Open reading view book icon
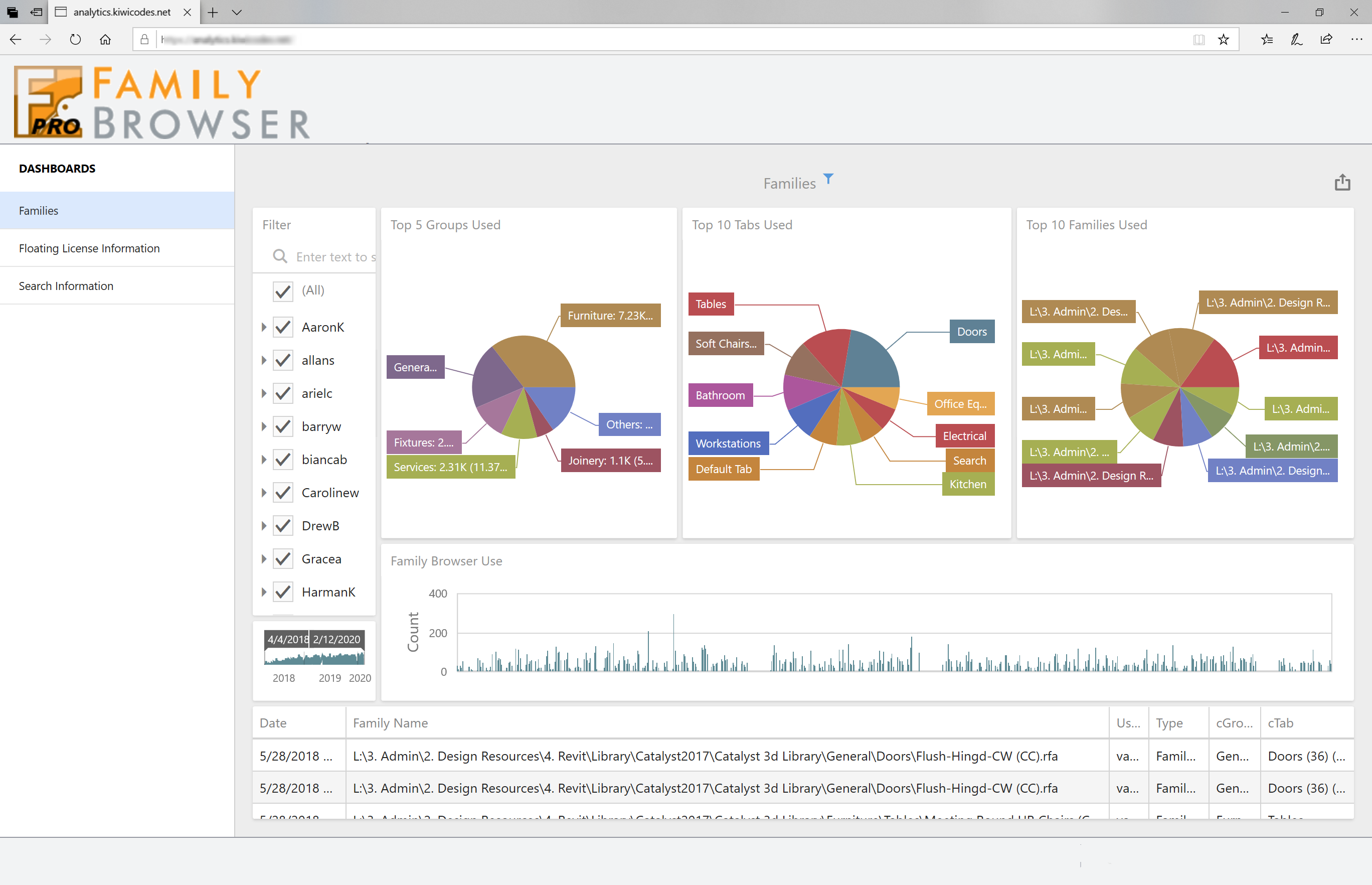Image resolution: width=1372 pixels, height=885 pixels. [1198, 39]
